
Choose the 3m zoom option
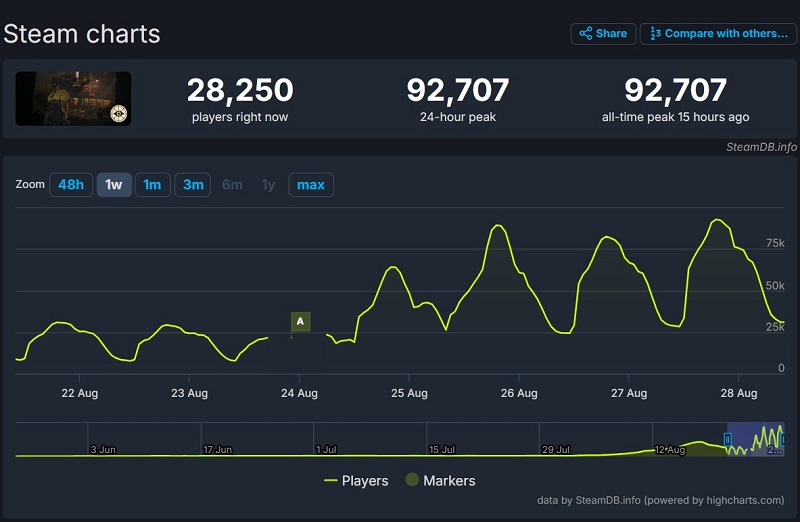(193, 185)
